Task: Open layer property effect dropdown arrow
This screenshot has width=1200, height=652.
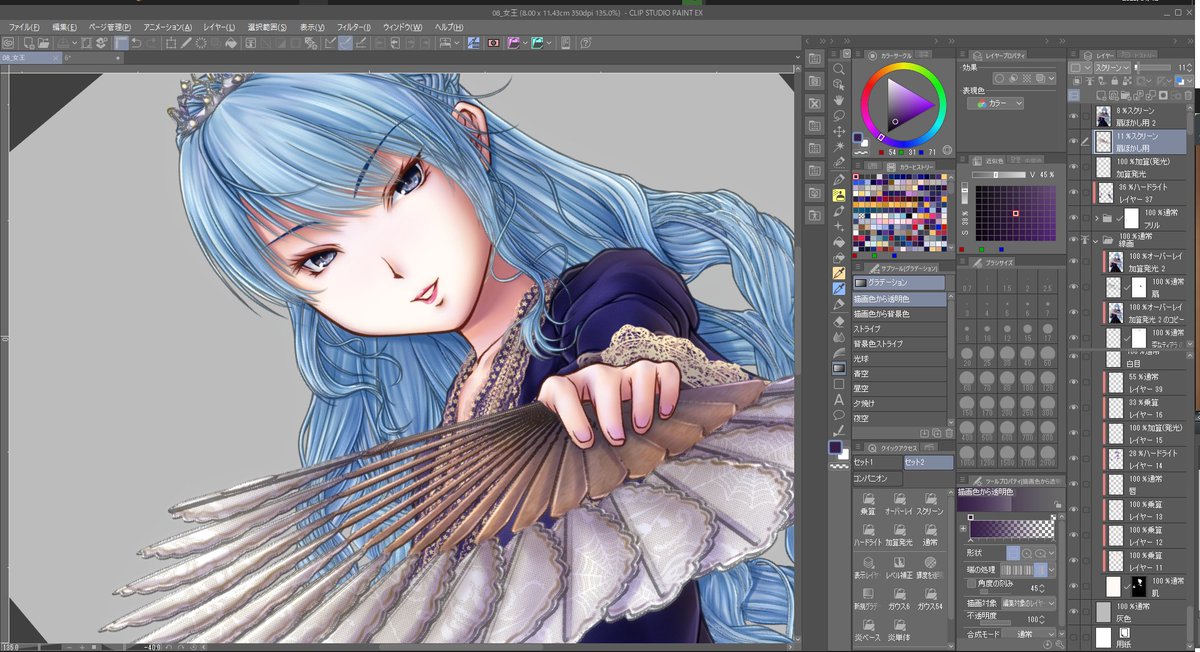Action: click(1051, 78)
